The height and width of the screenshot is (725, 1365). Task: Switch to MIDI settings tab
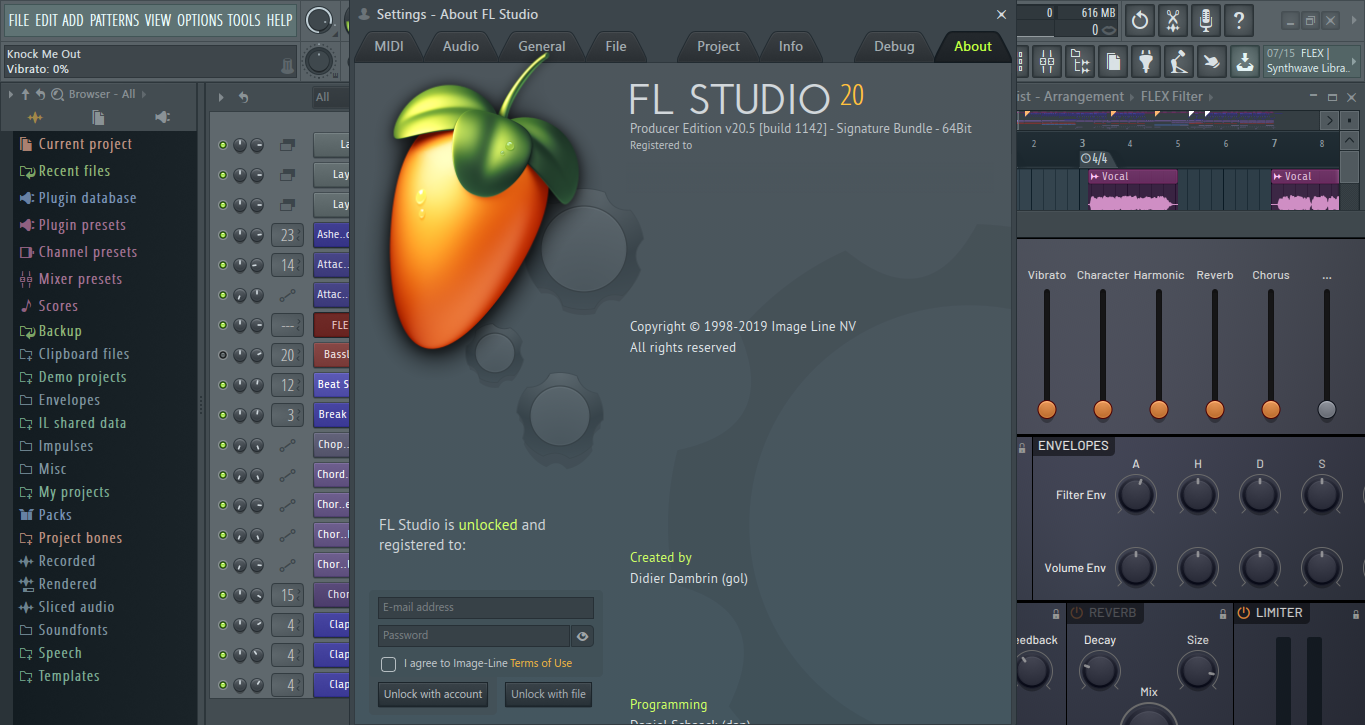point(389,46)
